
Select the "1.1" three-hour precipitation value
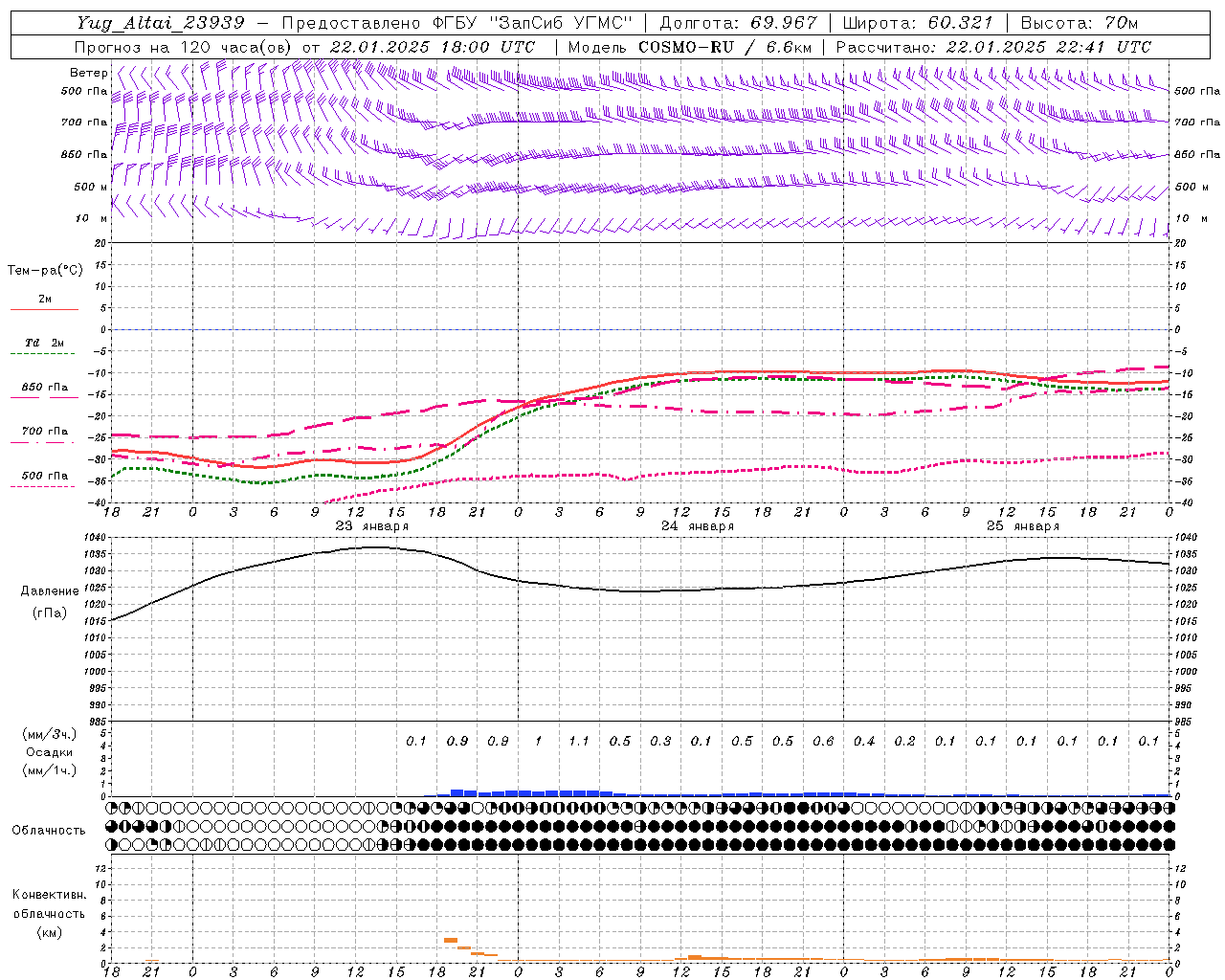579,741
